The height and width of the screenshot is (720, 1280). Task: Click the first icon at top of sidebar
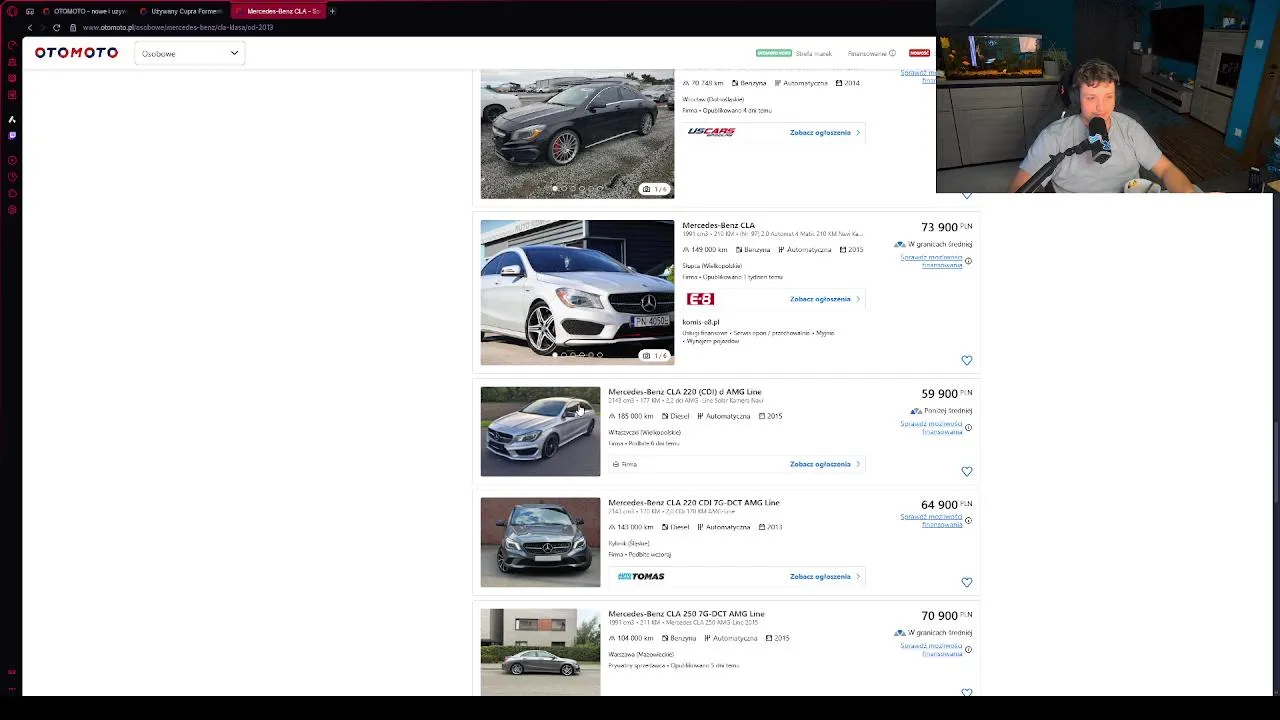[x=12, y=45]
